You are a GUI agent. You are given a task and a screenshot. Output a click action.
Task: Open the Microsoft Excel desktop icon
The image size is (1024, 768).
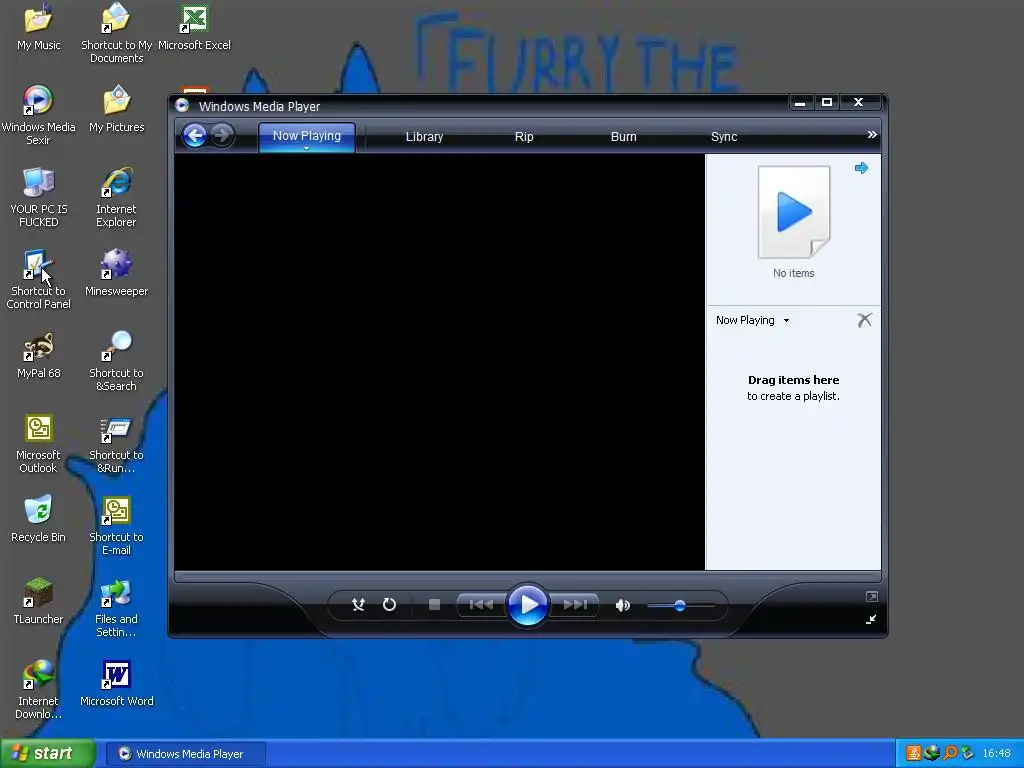pyautogui.click(x=194, y=27)
